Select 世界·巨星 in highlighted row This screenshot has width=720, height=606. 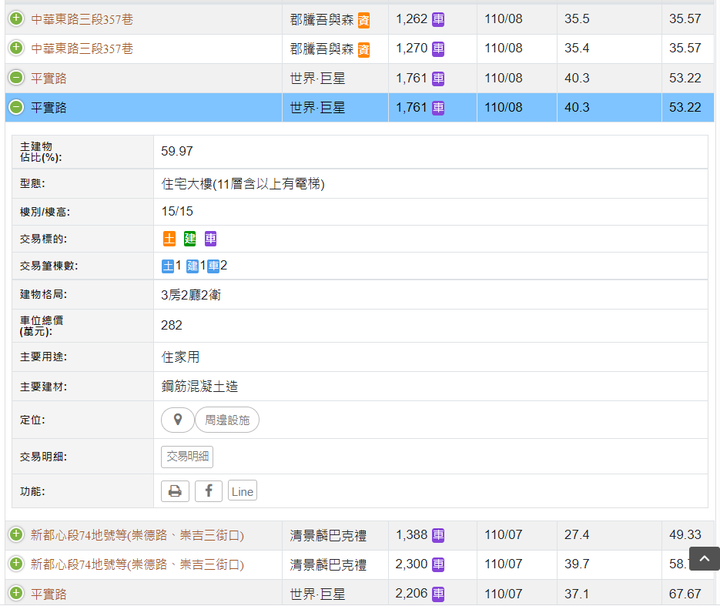[x=317, y=108]
